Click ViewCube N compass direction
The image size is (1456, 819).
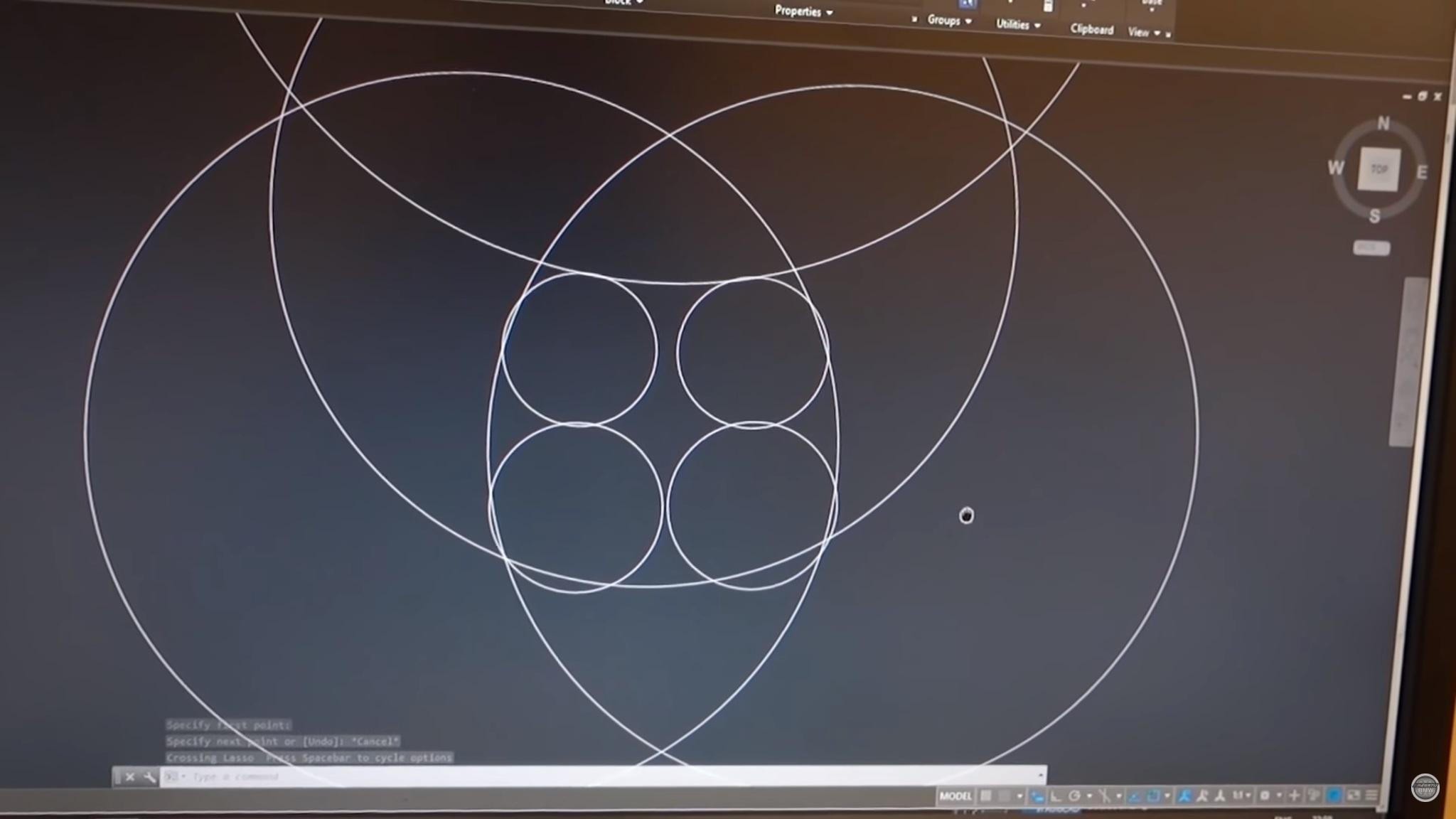pyautogui.click(x=1383, y=124)
